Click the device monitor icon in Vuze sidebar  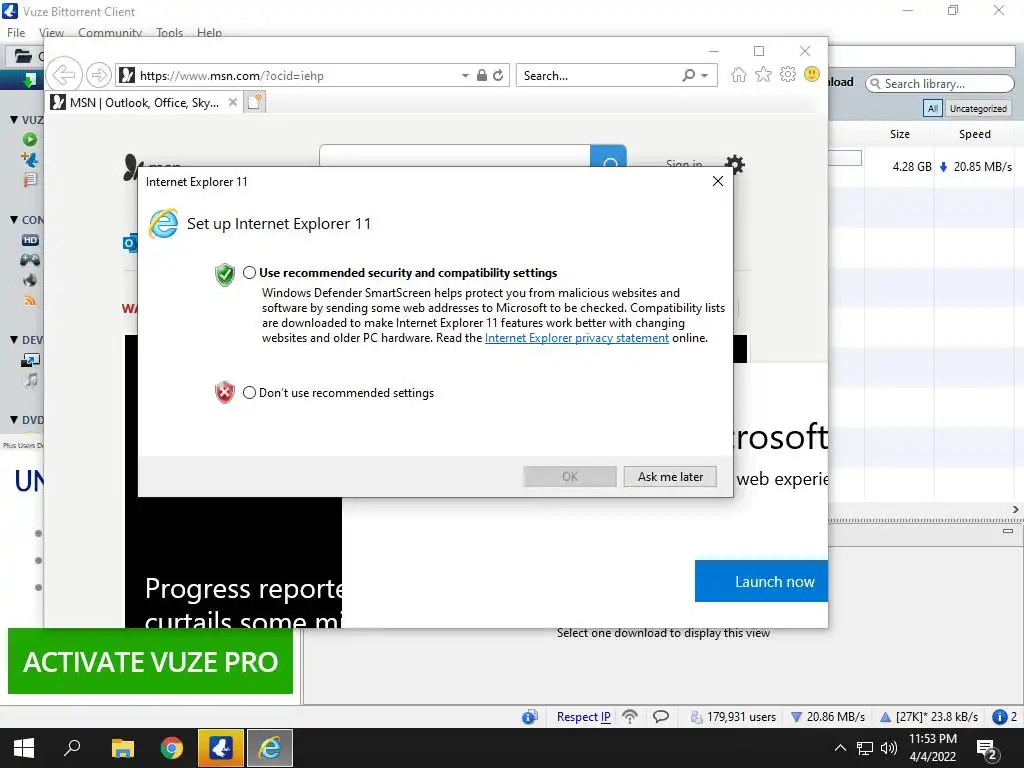click(x=30, y=360)
